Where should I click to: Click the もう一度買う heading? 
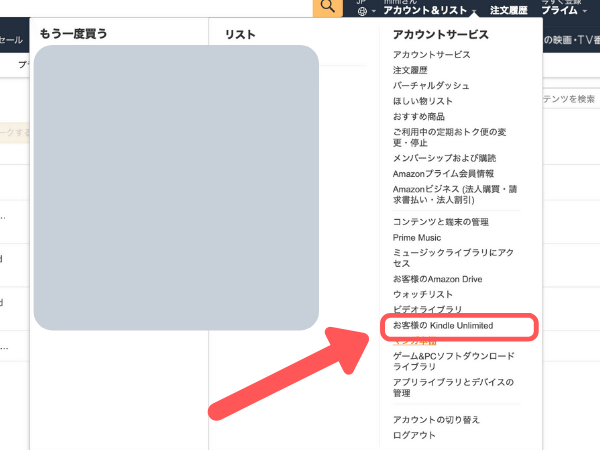73,34
